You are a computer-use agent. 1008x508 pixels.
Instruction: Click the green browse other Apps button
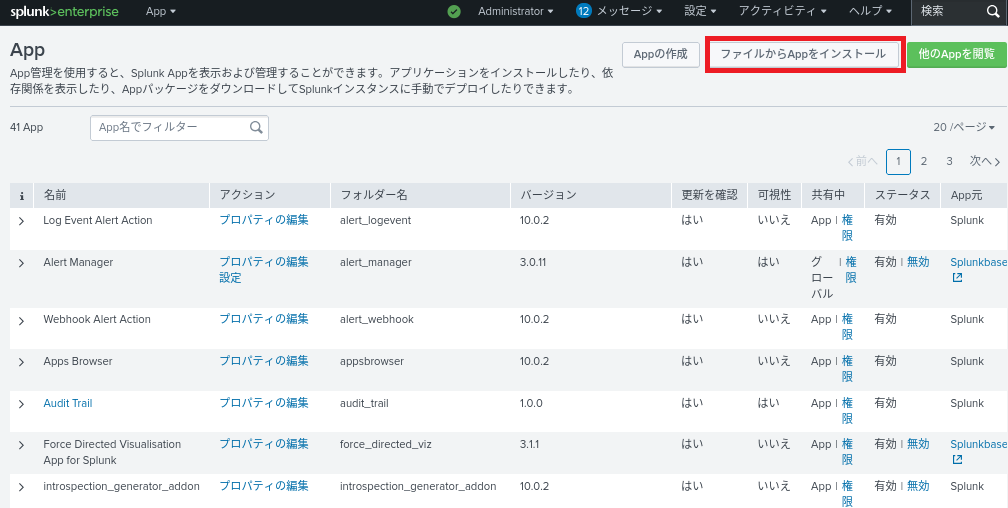pos(956,54)
